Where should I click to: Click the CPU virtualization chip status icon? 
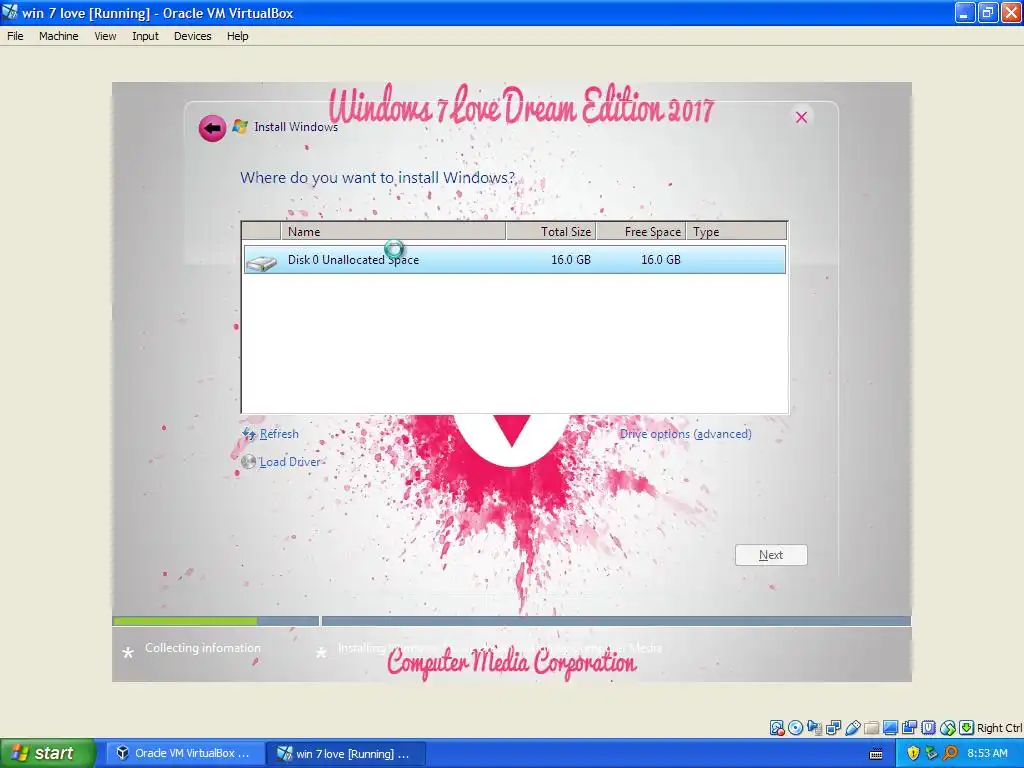(x=928, y=728)
